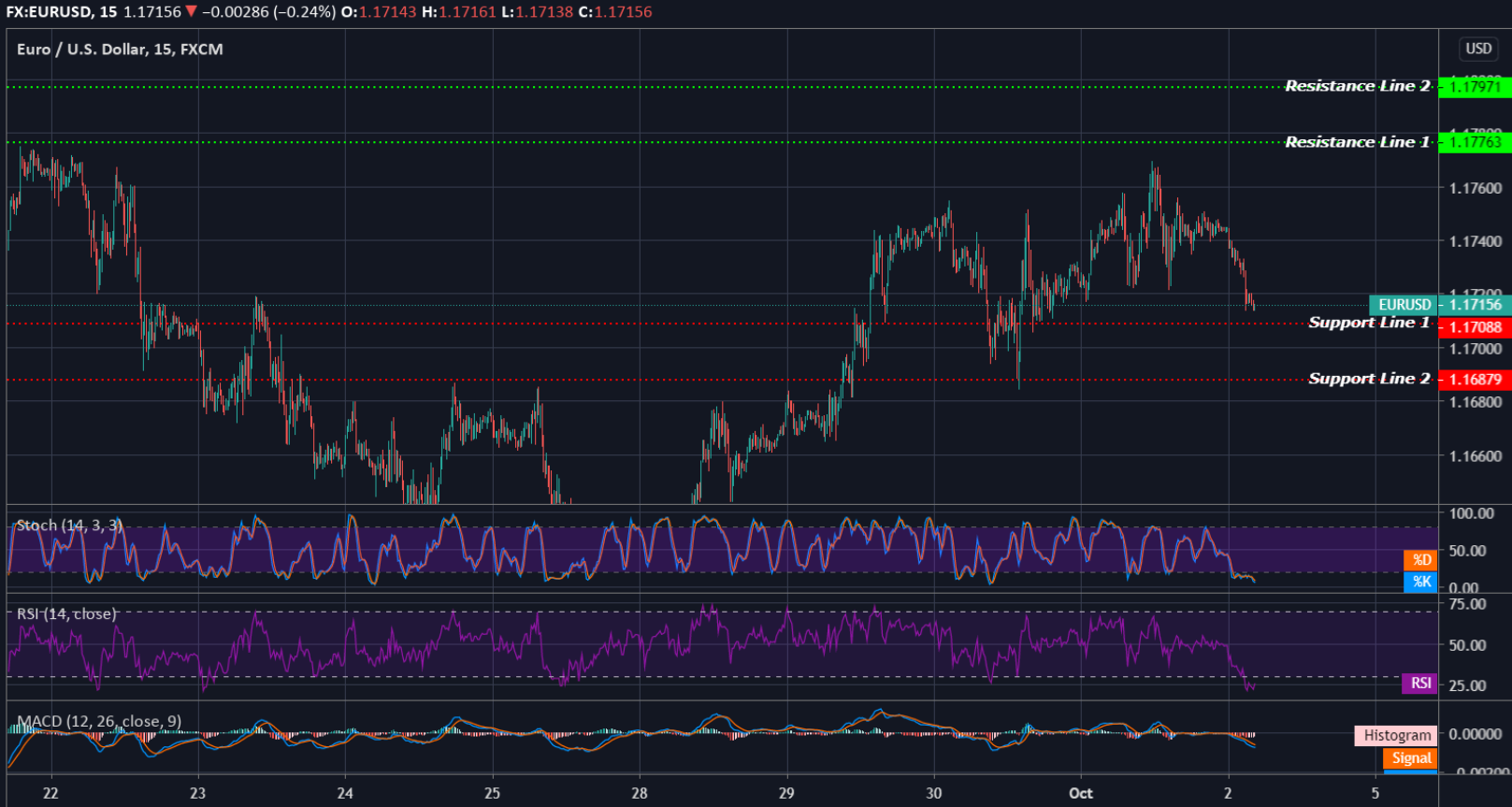1512x807 pixels.
Task: Click the 25.00 RSI scale value
Action: [1468, 685]
